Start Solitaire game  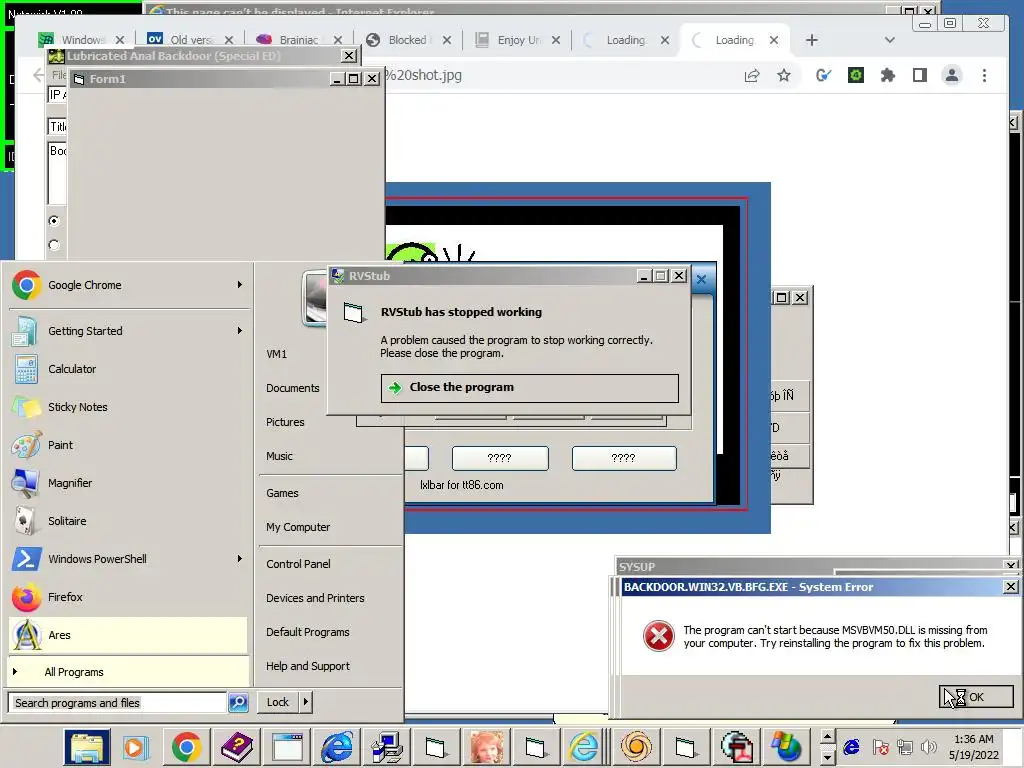point(127,521)
